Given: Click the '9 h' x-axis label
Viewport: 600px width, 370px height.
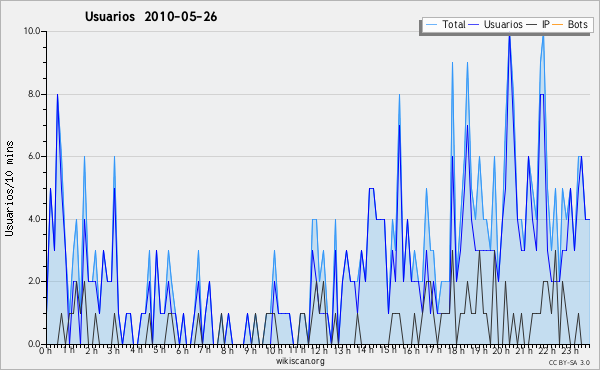Looking at the screenshot, I should [250, 350].
